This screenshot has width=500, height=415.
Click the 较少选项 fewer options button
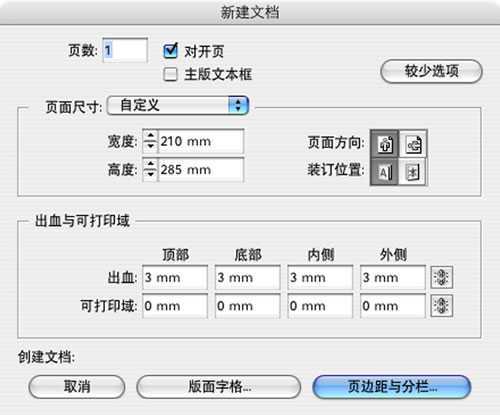[x=431, y=71]
